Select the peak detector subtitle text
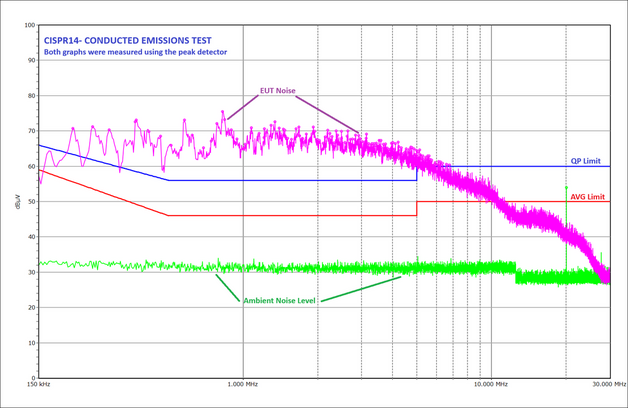The image size is (628, 408). tap(135, 51)
